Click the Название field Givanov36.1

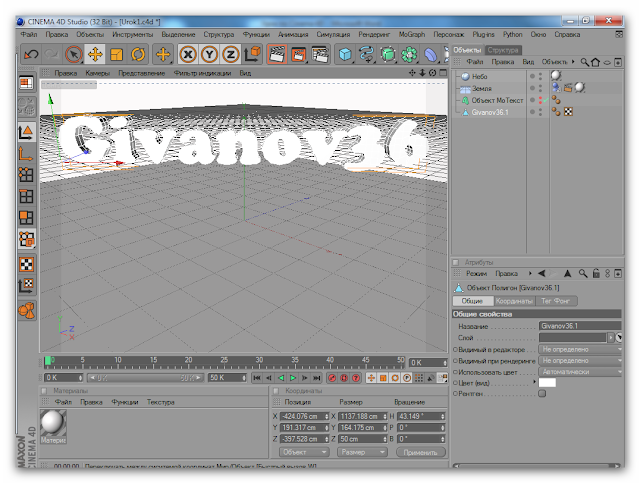point(580,326)
